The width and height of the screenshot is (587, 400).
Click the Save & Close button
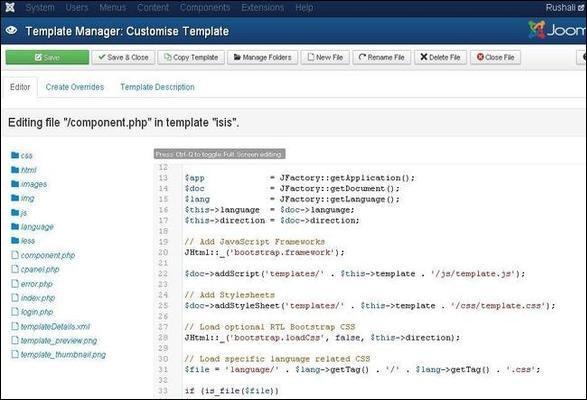point(123,57)
